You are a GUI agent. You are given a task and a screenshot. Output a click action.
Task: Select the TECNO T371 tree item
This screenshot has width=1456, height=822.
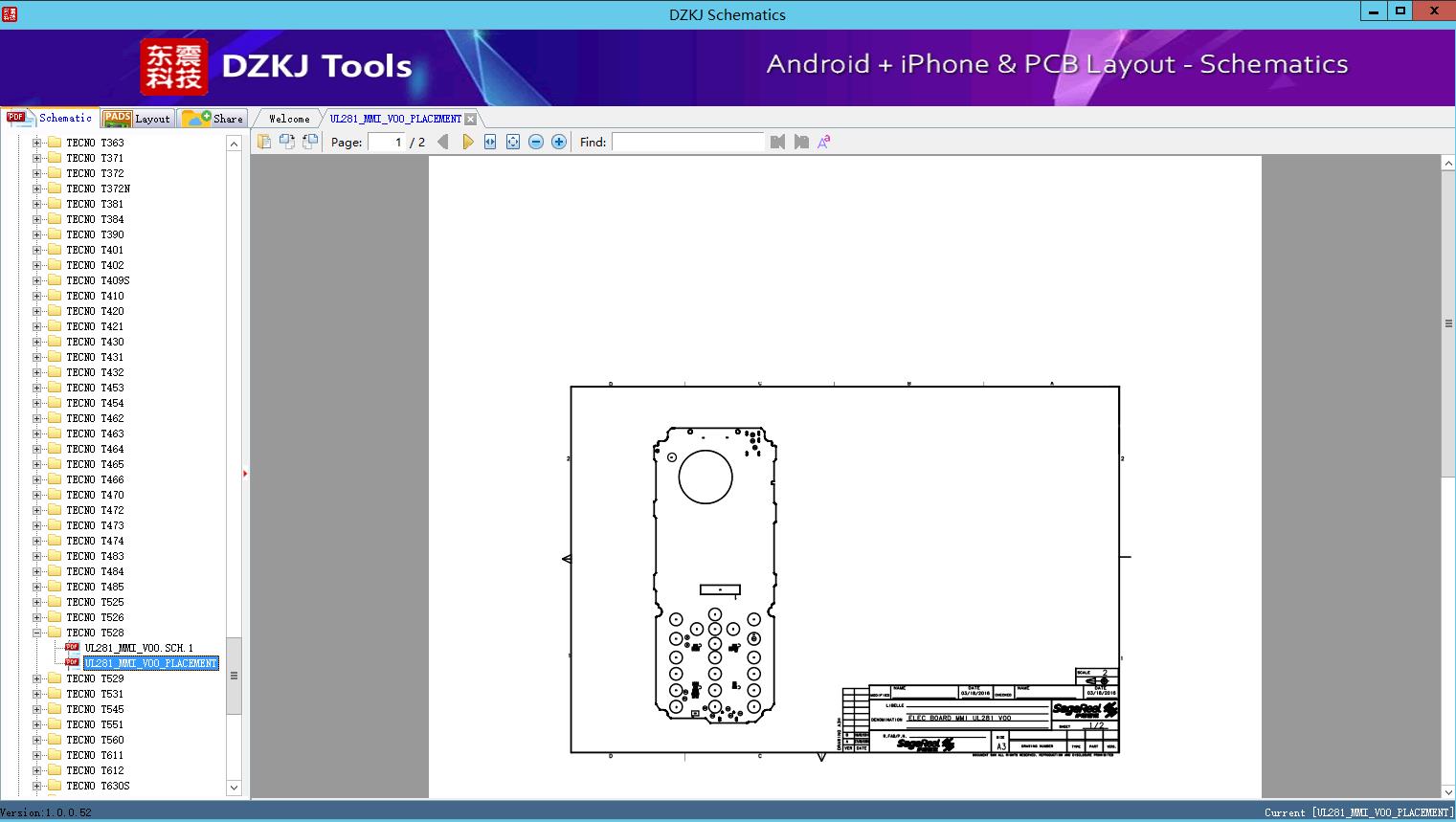pos(95,158)
